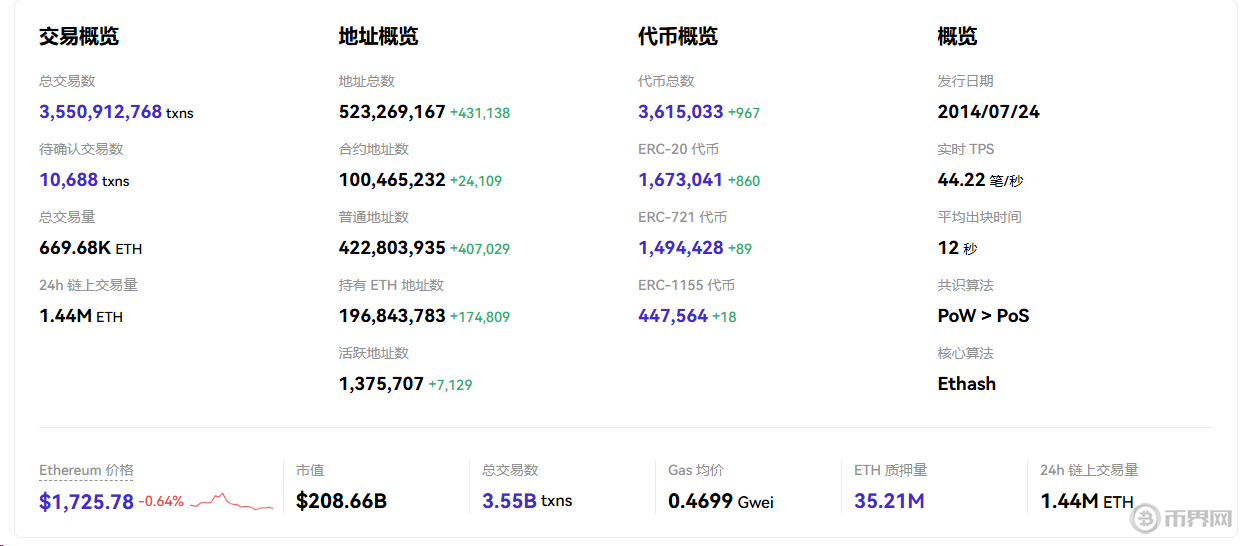Select the market cap $208.66B
This screenshot has height=546, width=1243.
tap(341, 501)
